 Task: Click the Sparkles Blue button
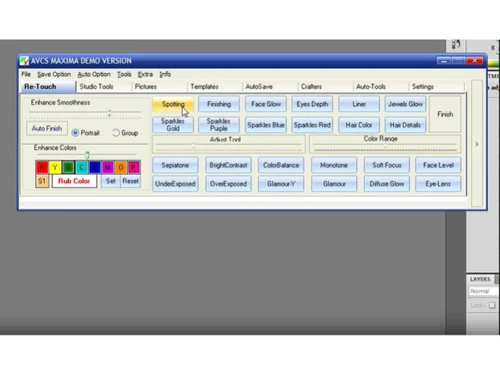tap(266, 125)
